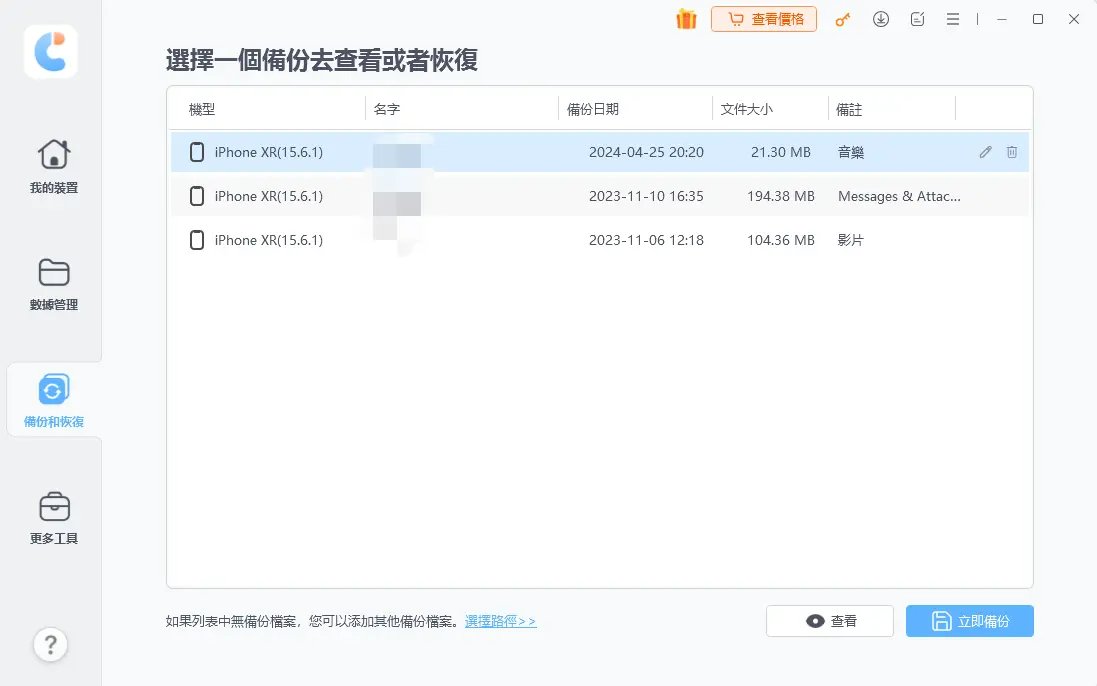Open the 選擇路徑>> link
Viewport: 1097px width, 686px height.
pyautogui.click(x=500, y=621)
